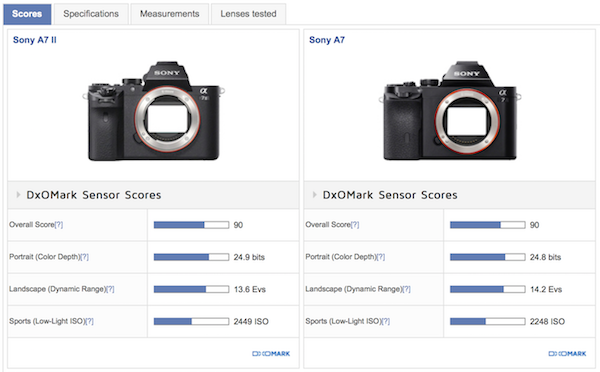Open Landscape Dynamic Range help [?] for Sony A7 II
Image resolution: width=600 pixels, height=372 pixels.
coord(110,289)
